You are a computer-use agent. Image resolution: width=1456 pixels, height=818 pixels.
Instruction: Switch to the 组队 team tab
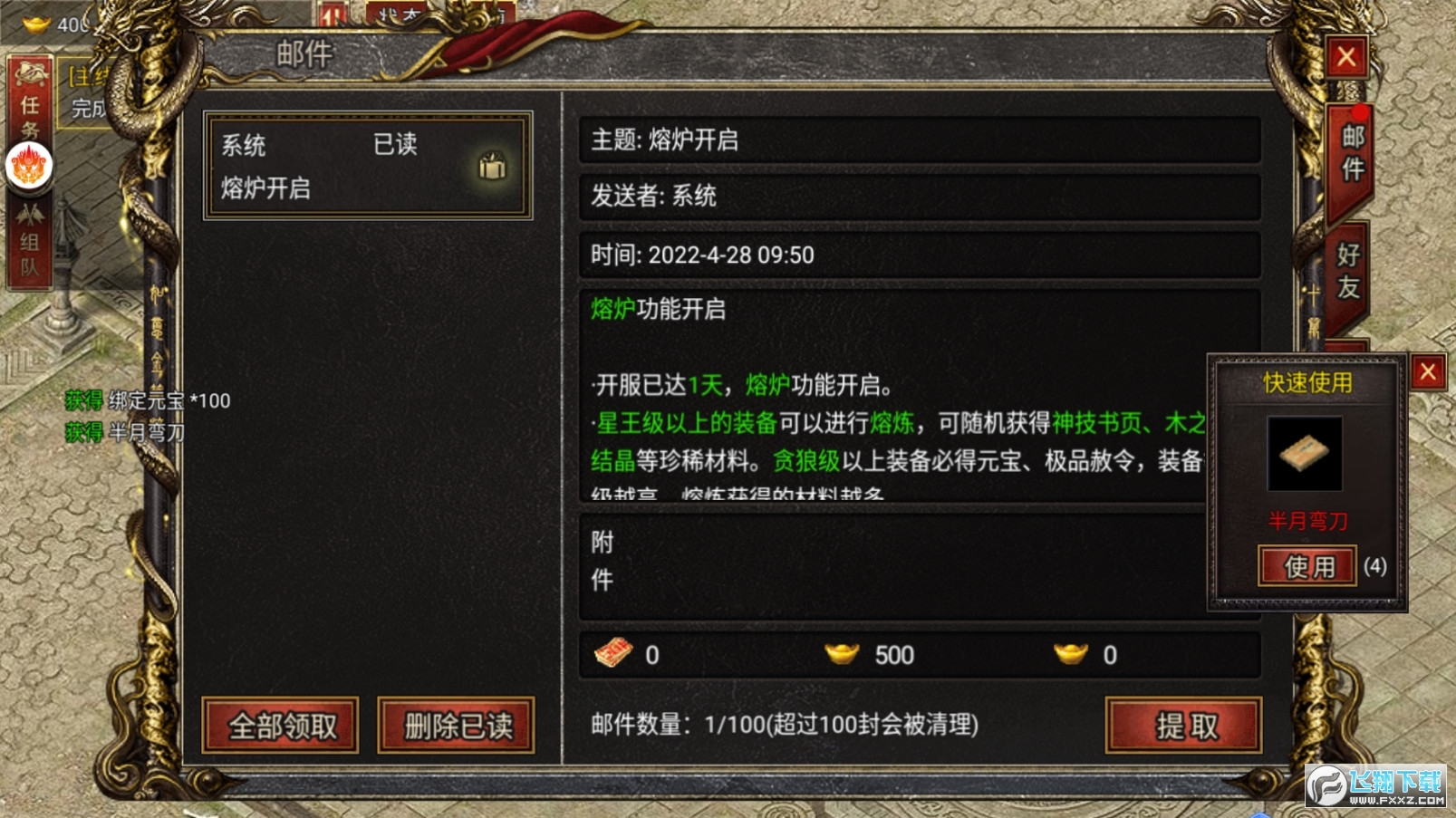(29, 242)
